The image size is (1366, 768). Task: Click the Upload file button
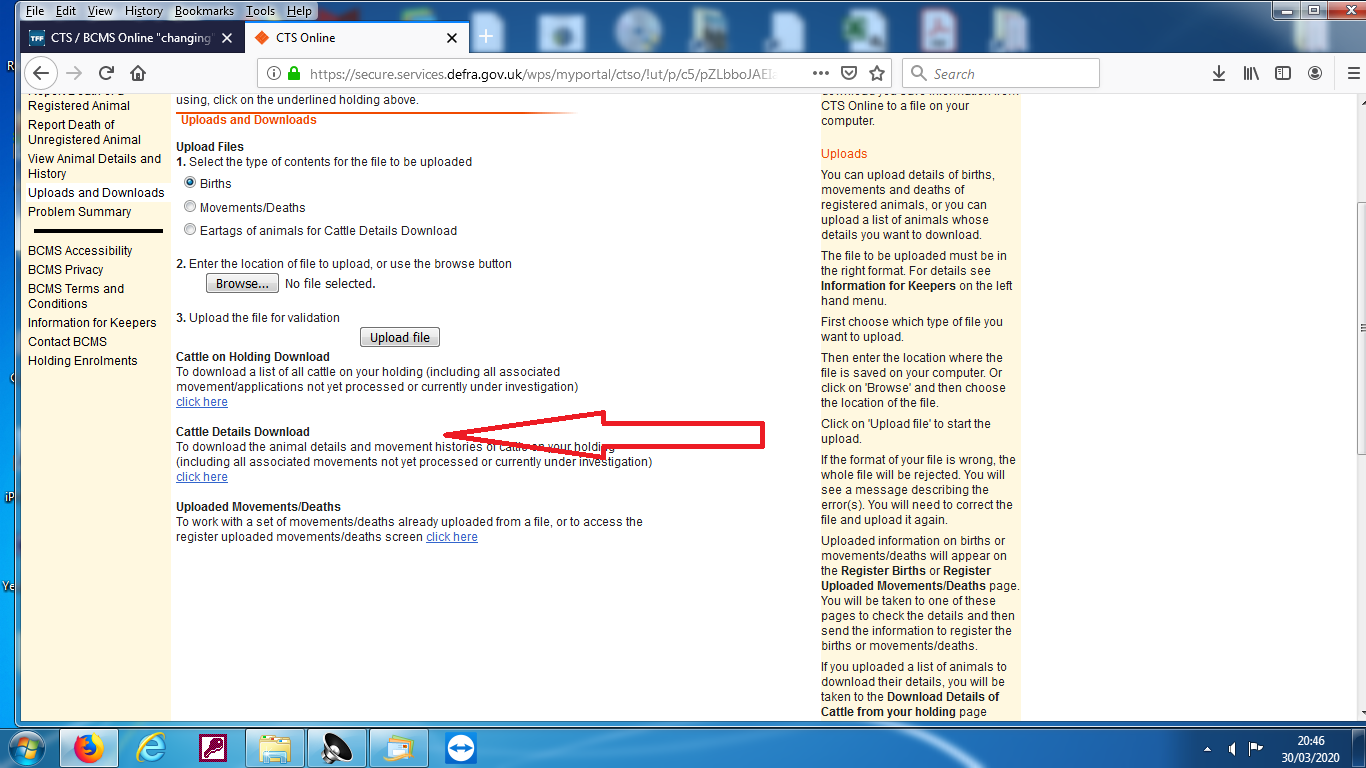coord(399,337)
